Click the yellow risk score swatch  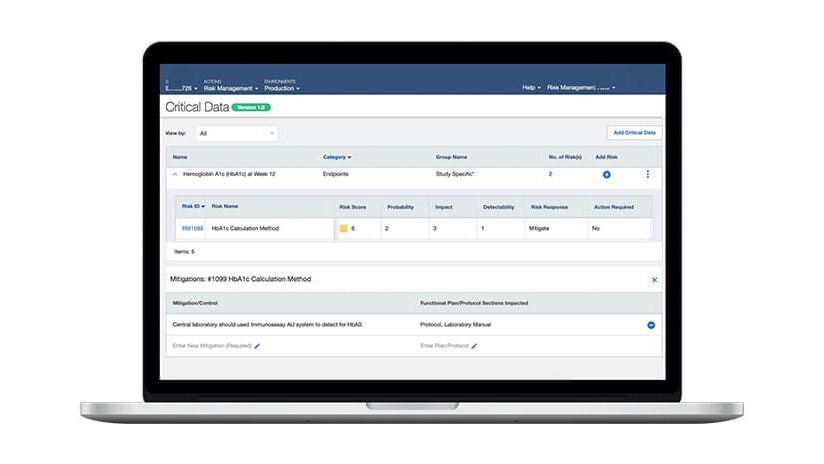(x=343, y=229)
